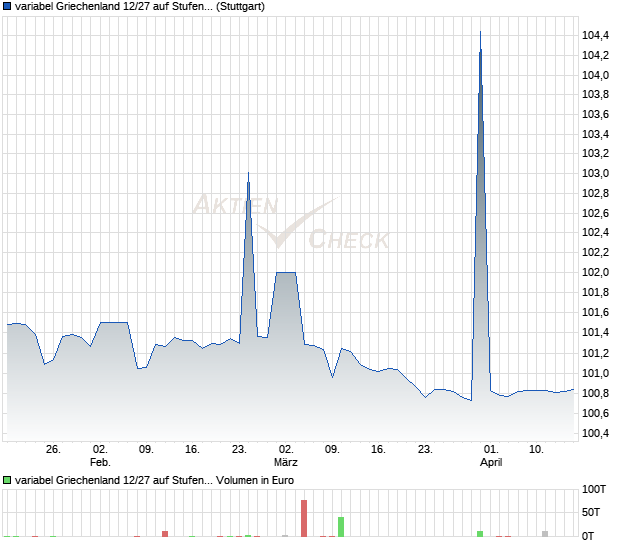Click the 'Feb.' month label

click(x=100, y=462)
